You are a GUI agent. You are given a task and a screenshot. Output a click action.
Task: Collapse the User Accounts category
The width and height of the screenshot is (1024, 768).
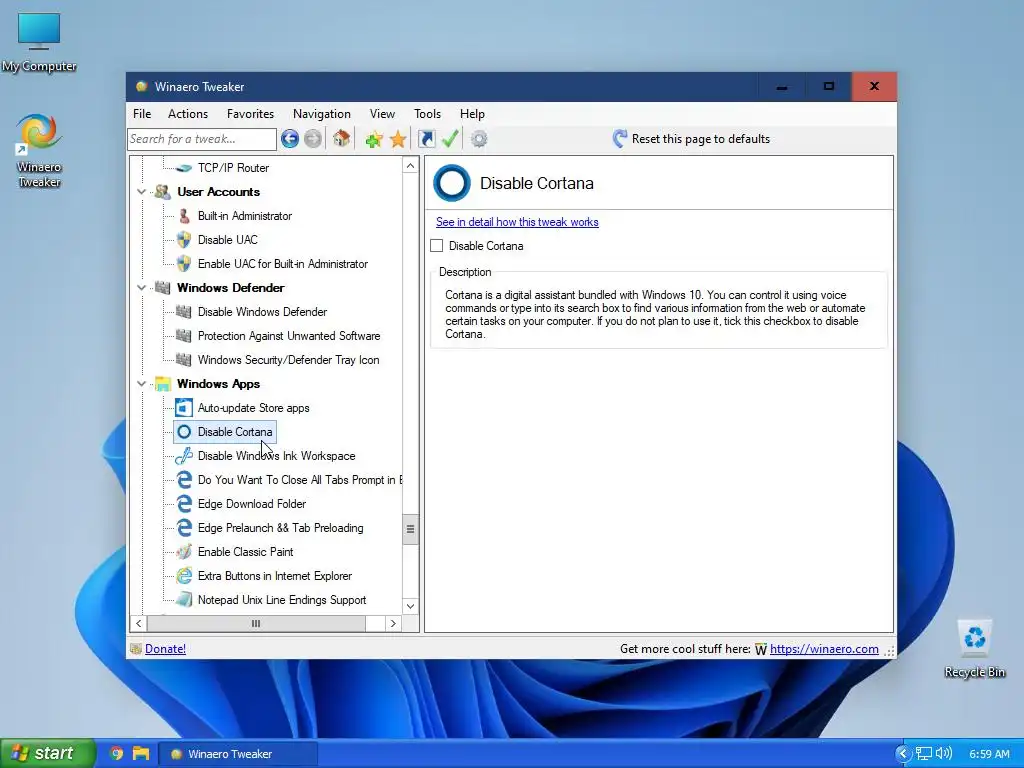(141, 191)
